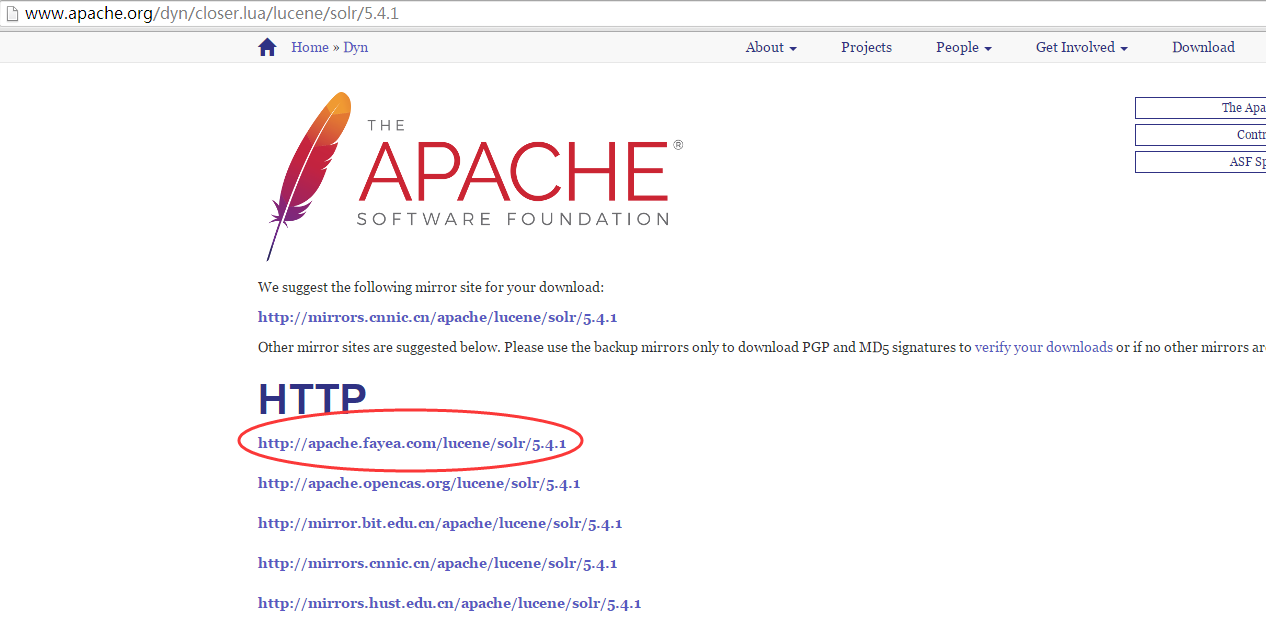Click the Apache feather logo
Viewport: 1266px width, 641px height.
pos(308,176)
